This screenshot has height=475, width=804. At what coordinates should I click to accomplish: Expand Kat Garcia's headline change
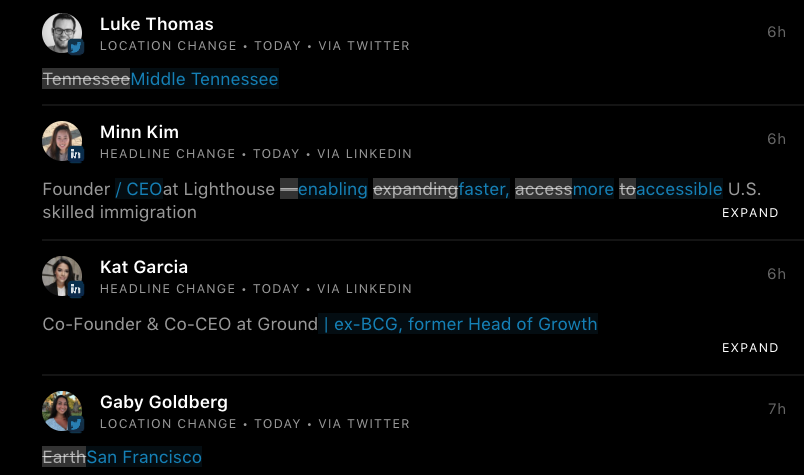click(750, 348)
